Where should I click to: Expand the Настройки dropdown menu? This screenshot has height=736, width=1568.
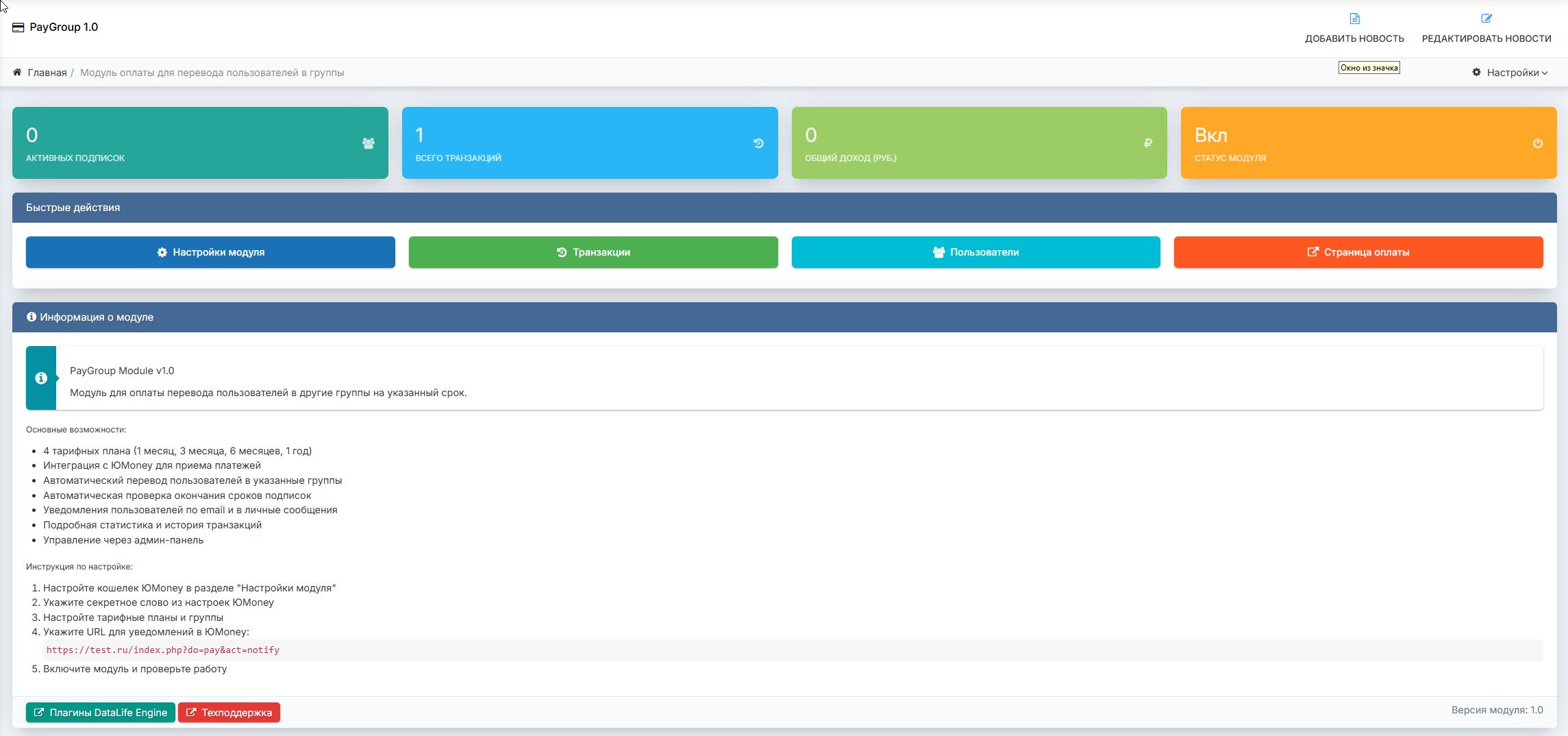(x=1509, y=73)
